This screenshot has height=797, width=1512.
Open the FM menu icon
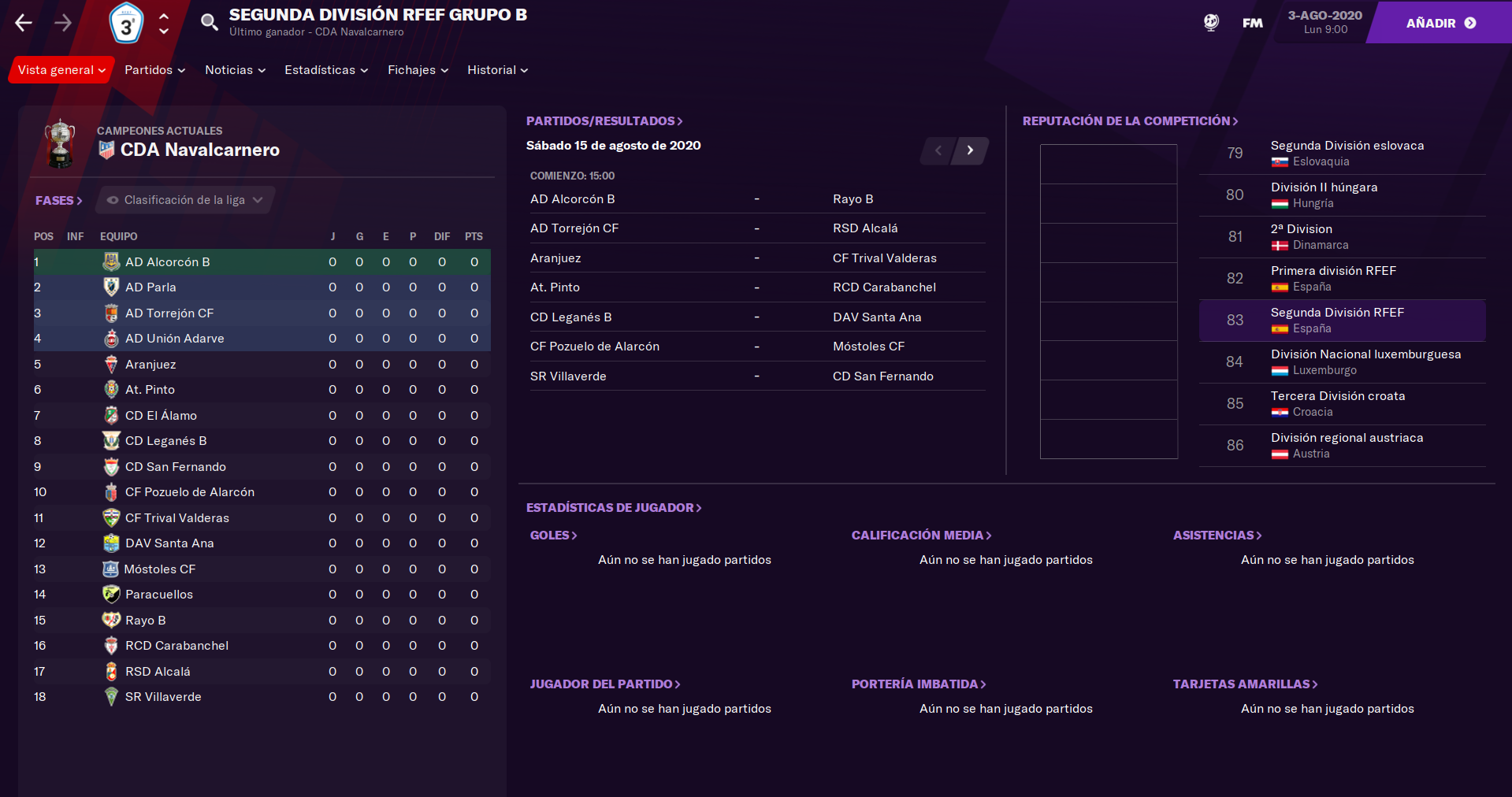tap(1253, 23)
